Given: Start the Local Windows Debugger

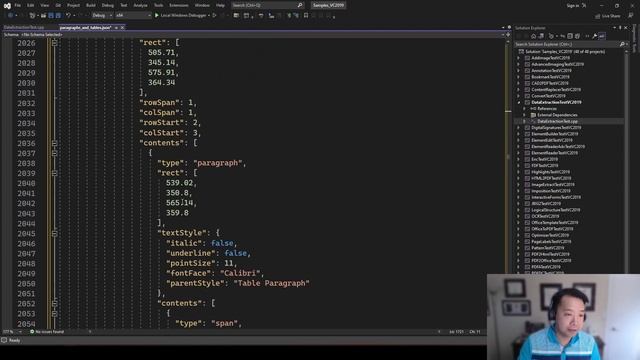Looking at the screenshot, I should tap(182, 16).
